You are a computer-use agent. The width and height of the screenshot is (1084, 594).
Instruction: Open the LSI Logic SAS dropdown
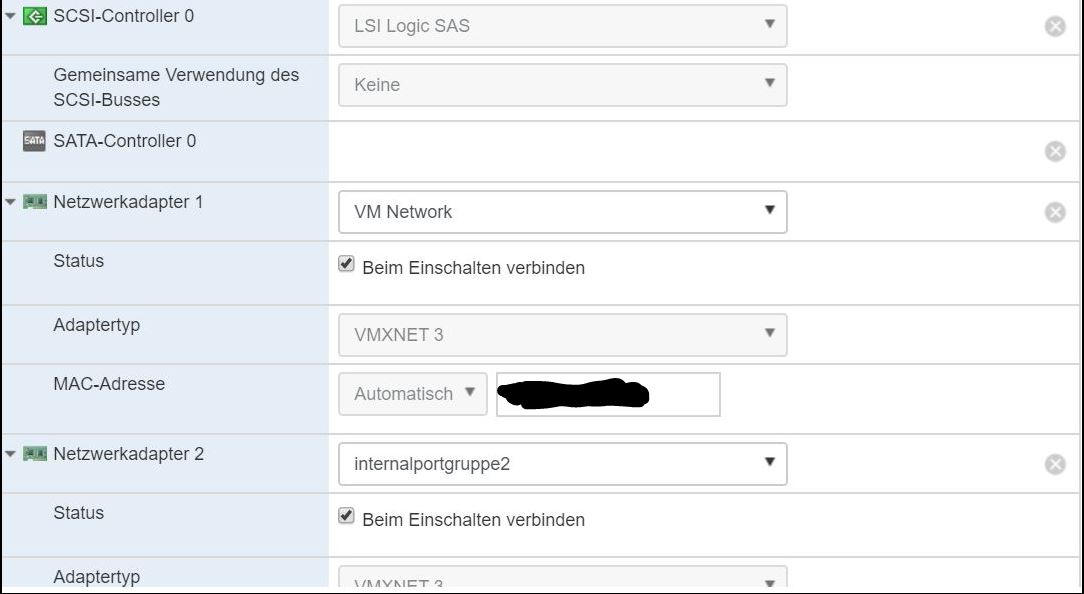point(562,26)
